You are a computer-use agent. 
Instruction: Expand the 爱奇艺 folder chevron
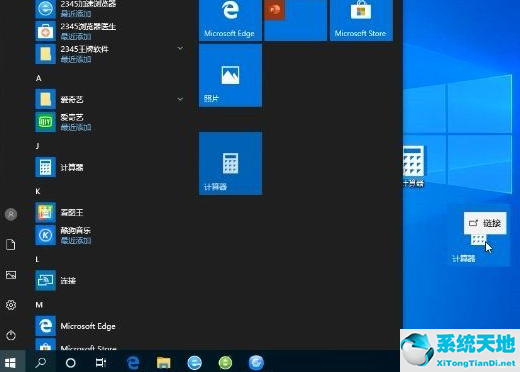[180, 99]
